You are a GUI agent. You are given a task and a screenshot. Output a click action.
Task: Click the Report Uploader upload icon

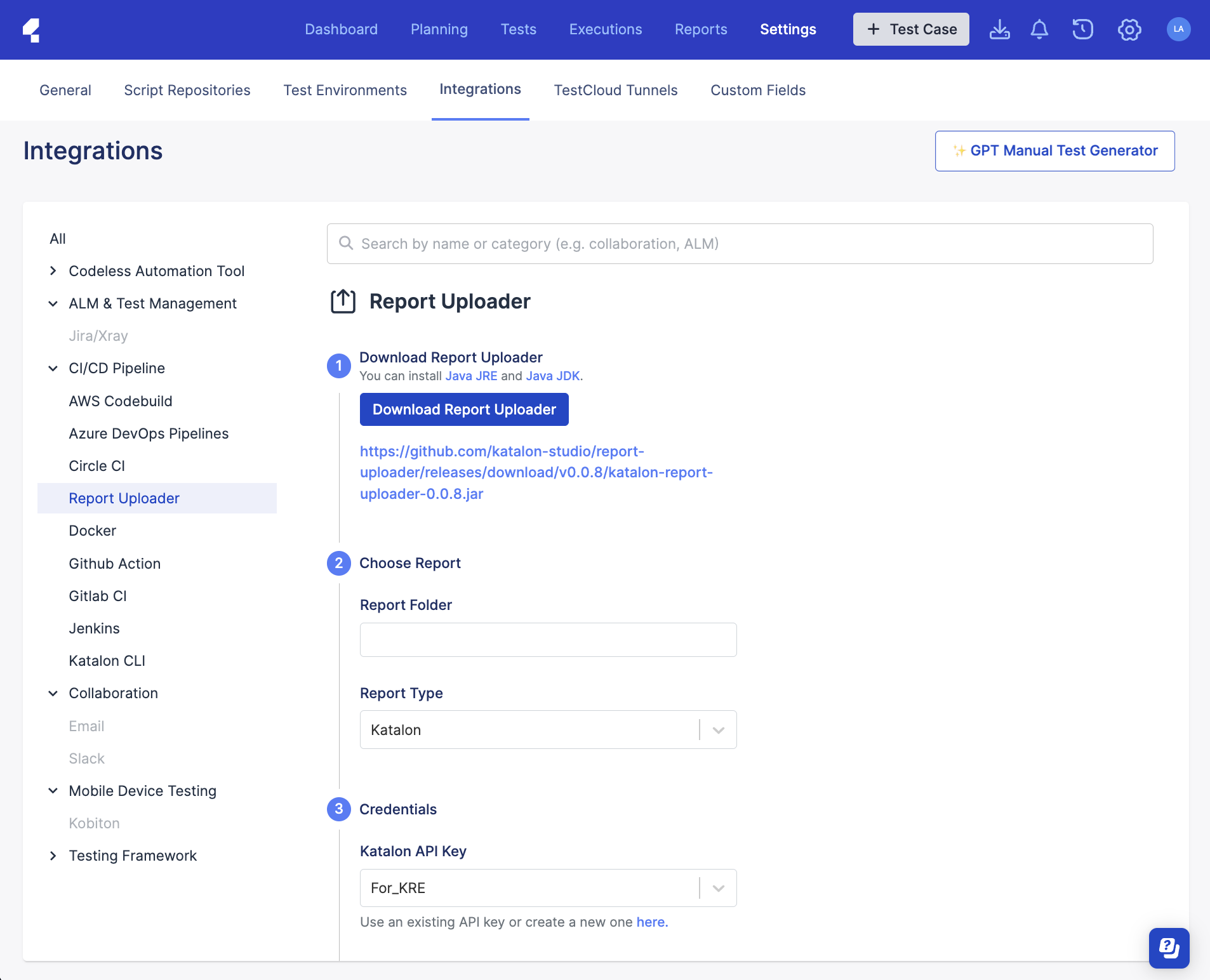click(342, 301)
